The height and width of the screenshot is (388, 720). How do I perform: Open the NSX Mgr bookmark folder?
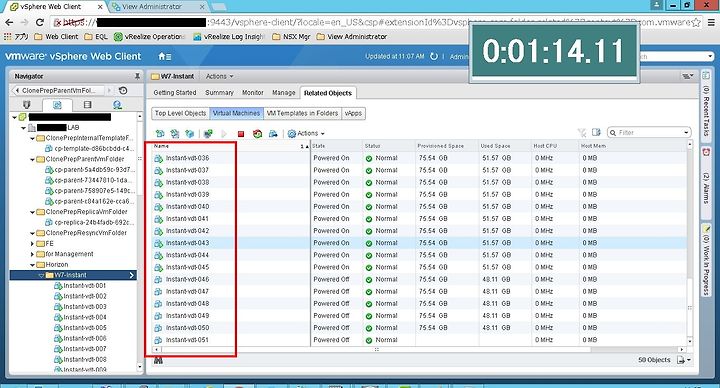pos(291,37)
